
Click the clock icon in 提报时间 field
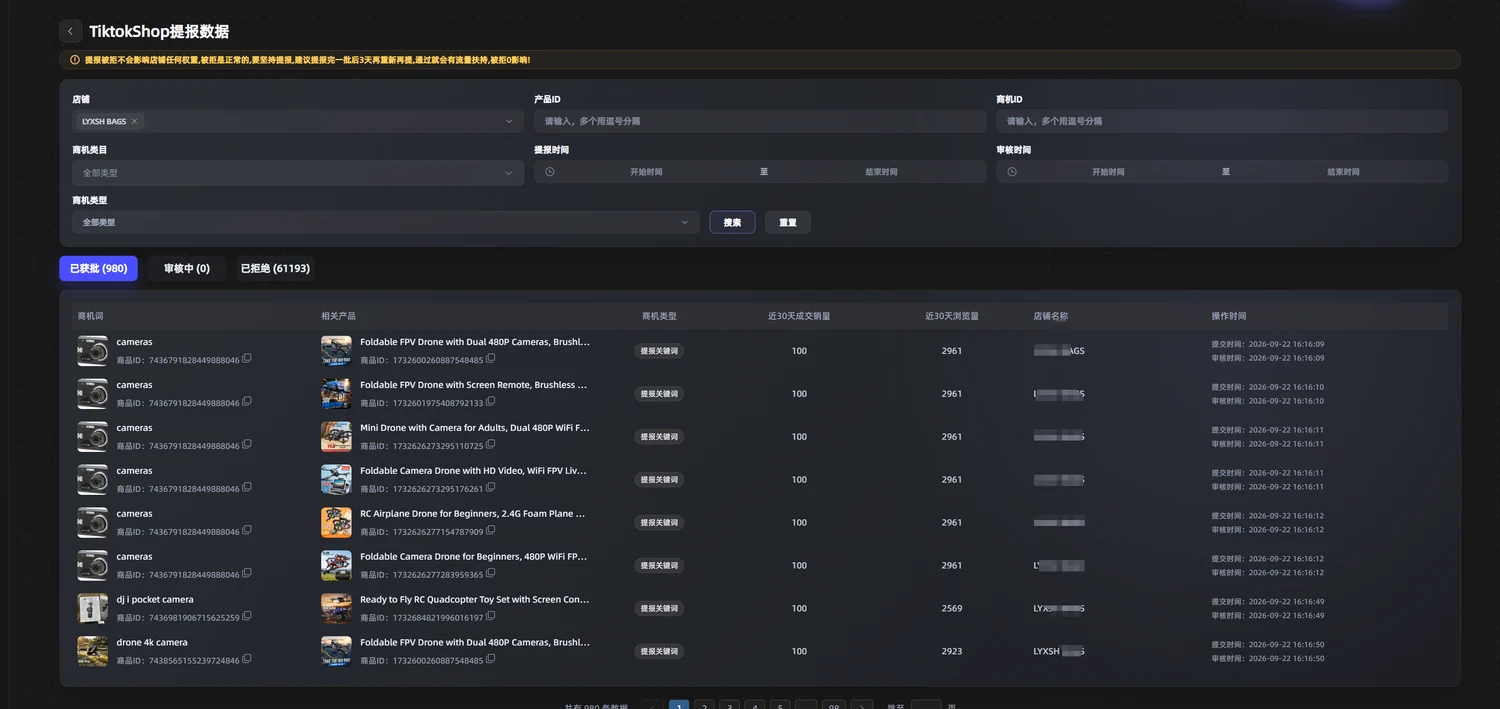coord(550,172)
